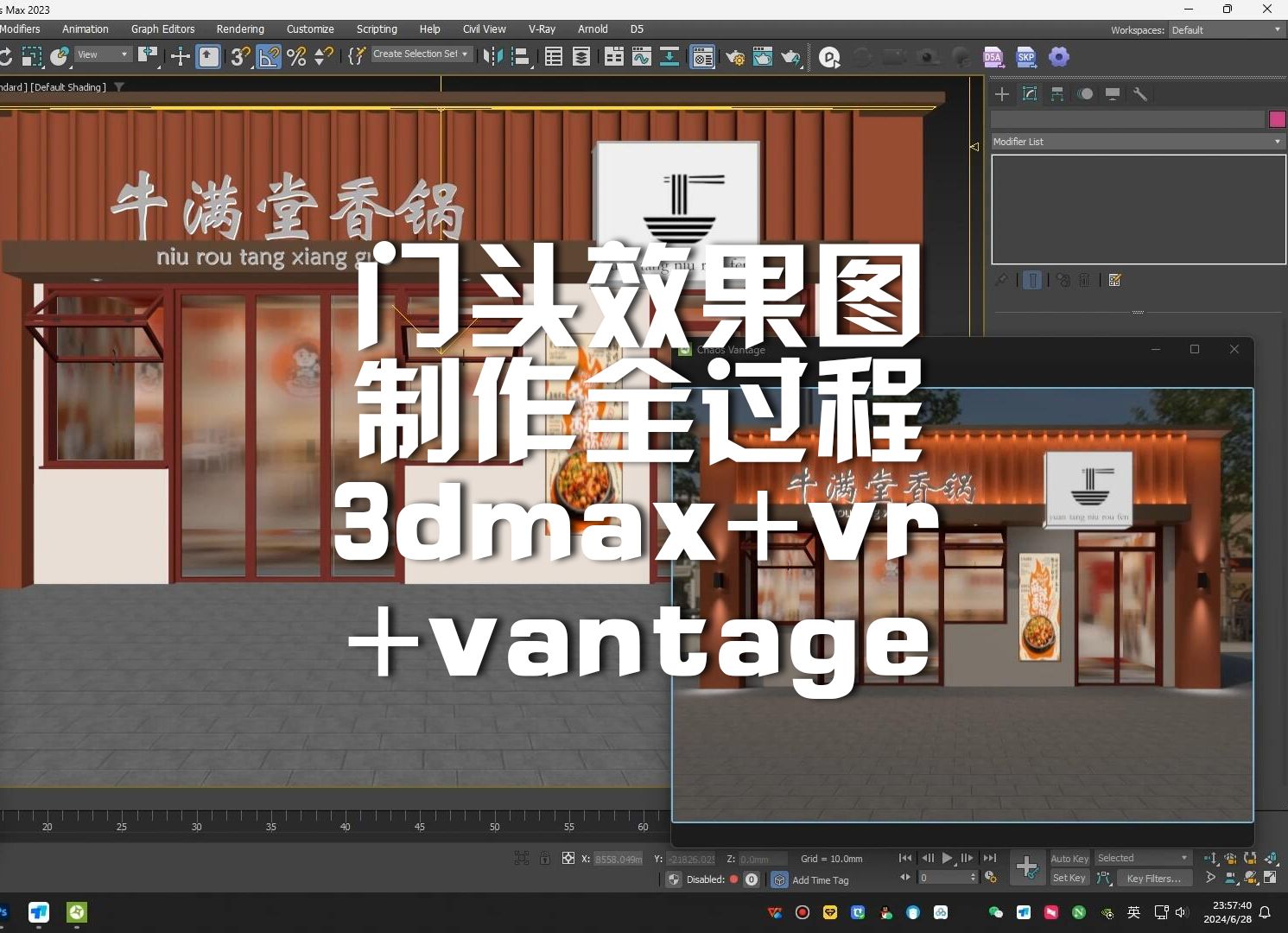
Task: Switch to the Display command panel tab
Action: [1113, 94]
